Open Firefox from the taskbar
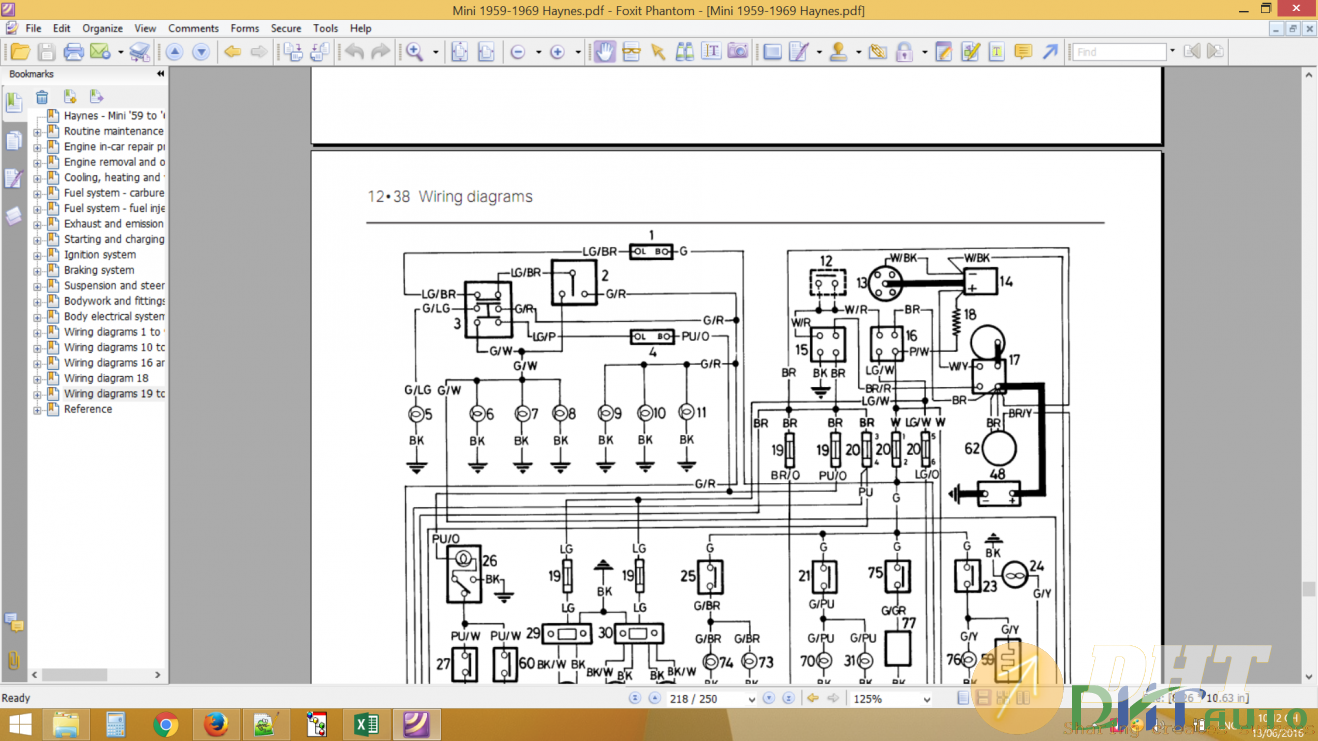The image size is (1318, 741). point(215,724)
